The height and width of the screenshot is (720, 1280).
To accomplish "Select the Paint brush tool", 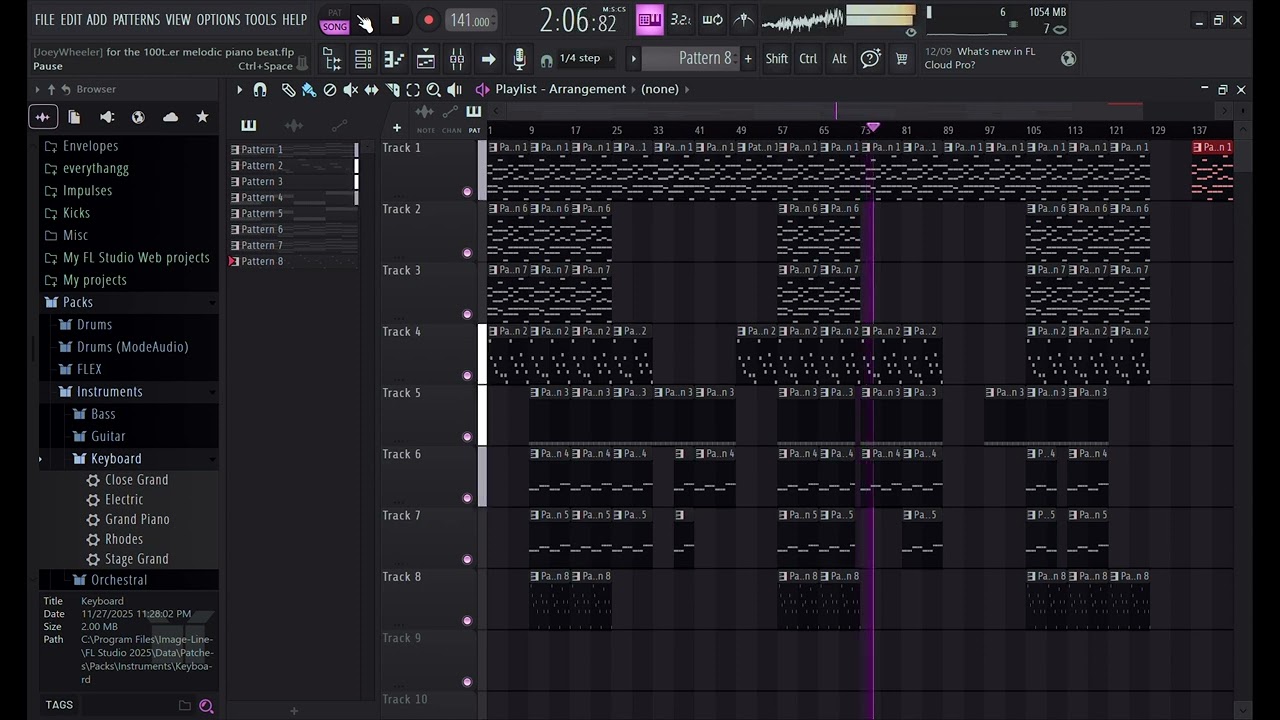I will (x=309, y=90).
